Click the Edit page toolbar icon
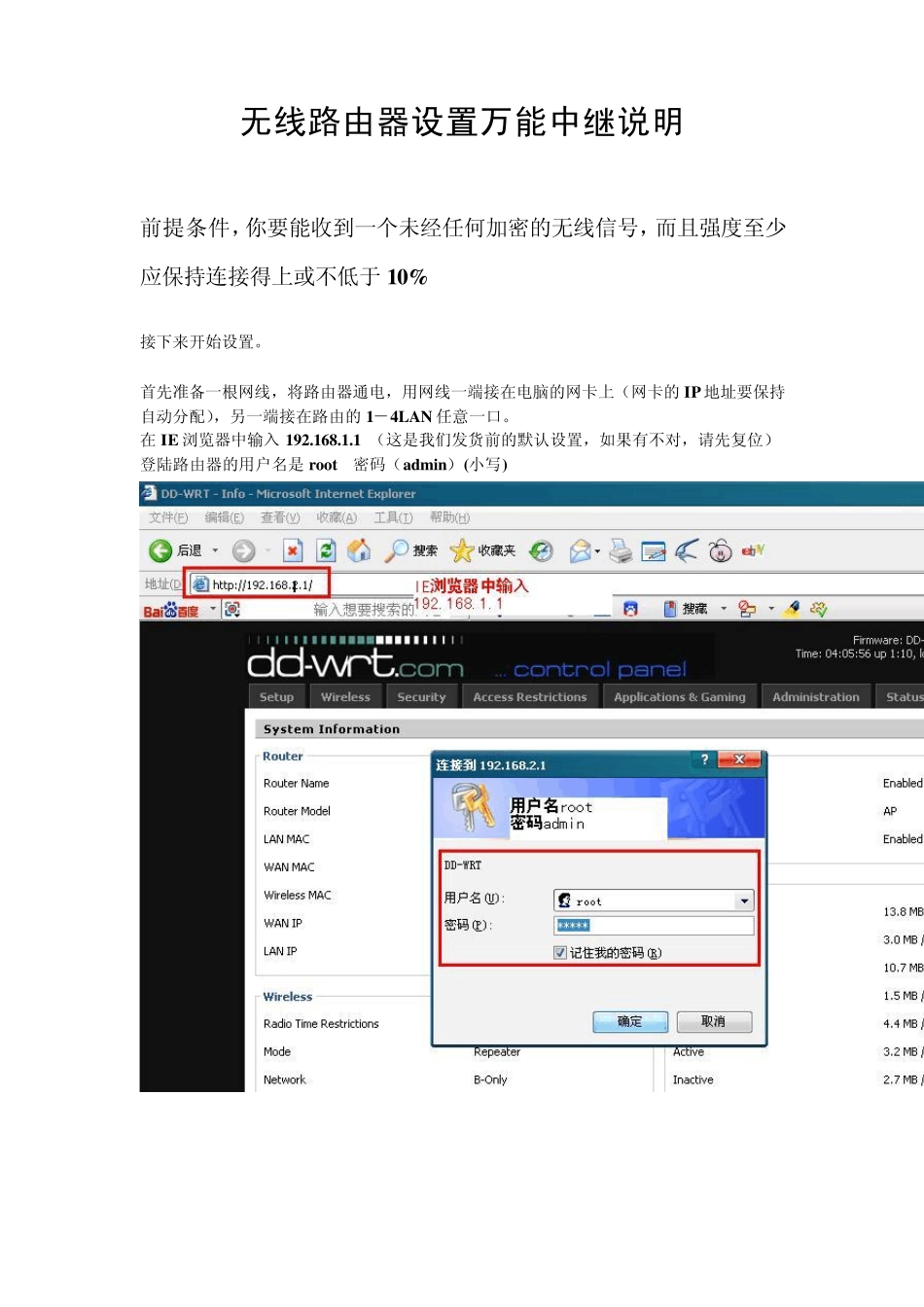 tap(654, 551)
